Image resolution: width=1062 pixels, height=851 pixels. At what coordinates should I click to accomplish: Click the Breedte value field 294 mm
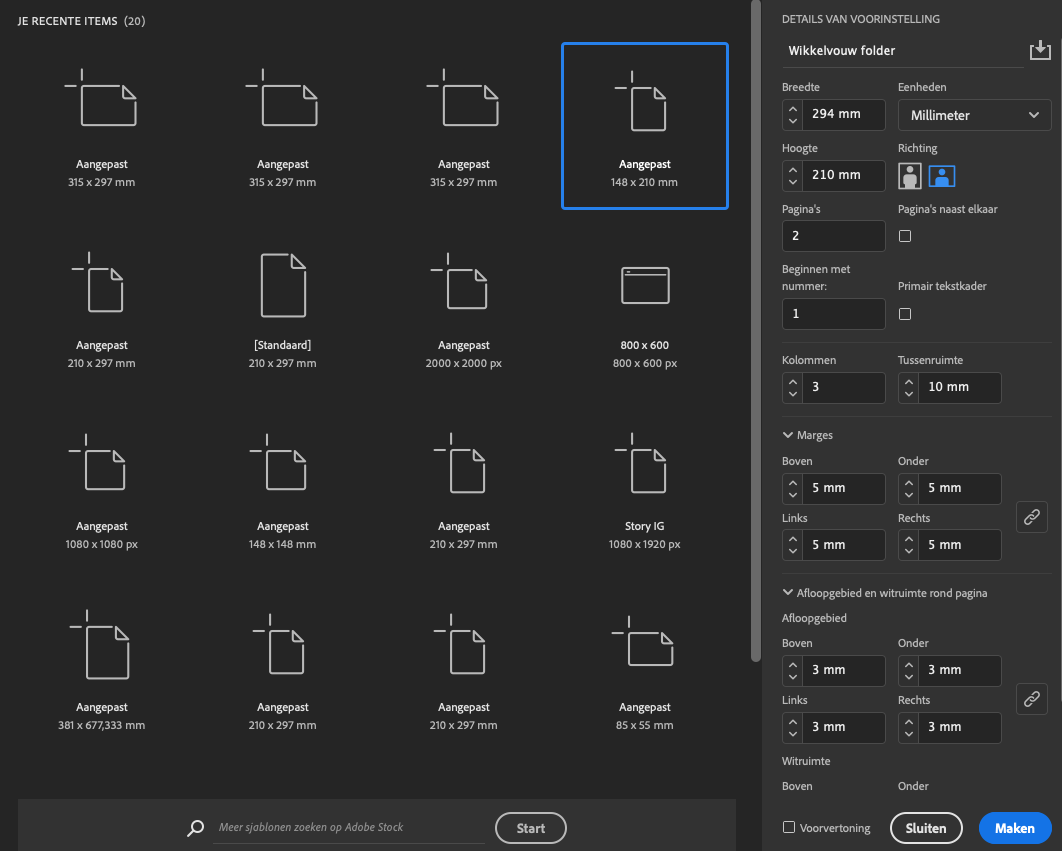(x=844, y=115)
